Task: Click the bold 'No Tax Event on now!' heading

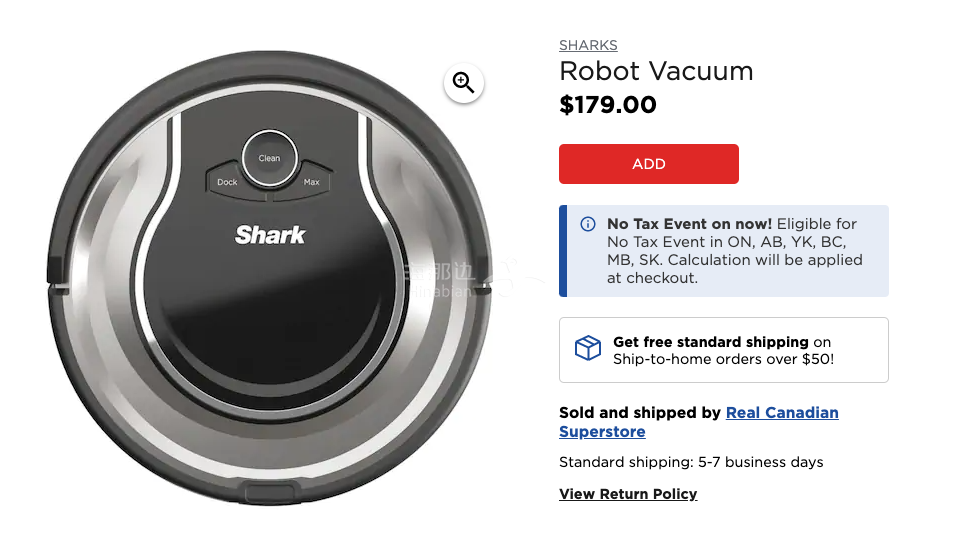Action: tap(689, 224)
